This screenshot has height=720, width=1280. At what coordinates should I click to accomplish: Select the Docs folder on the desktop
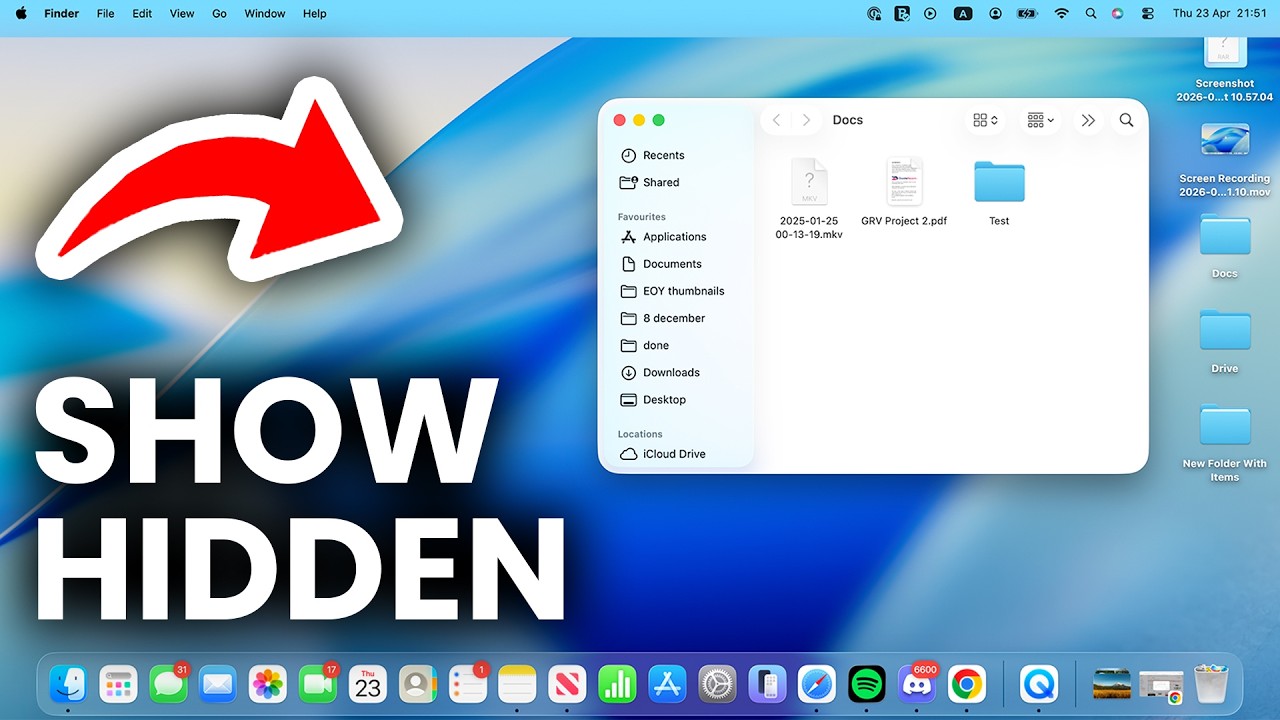pyautogui.click(x=1225, y=246)
